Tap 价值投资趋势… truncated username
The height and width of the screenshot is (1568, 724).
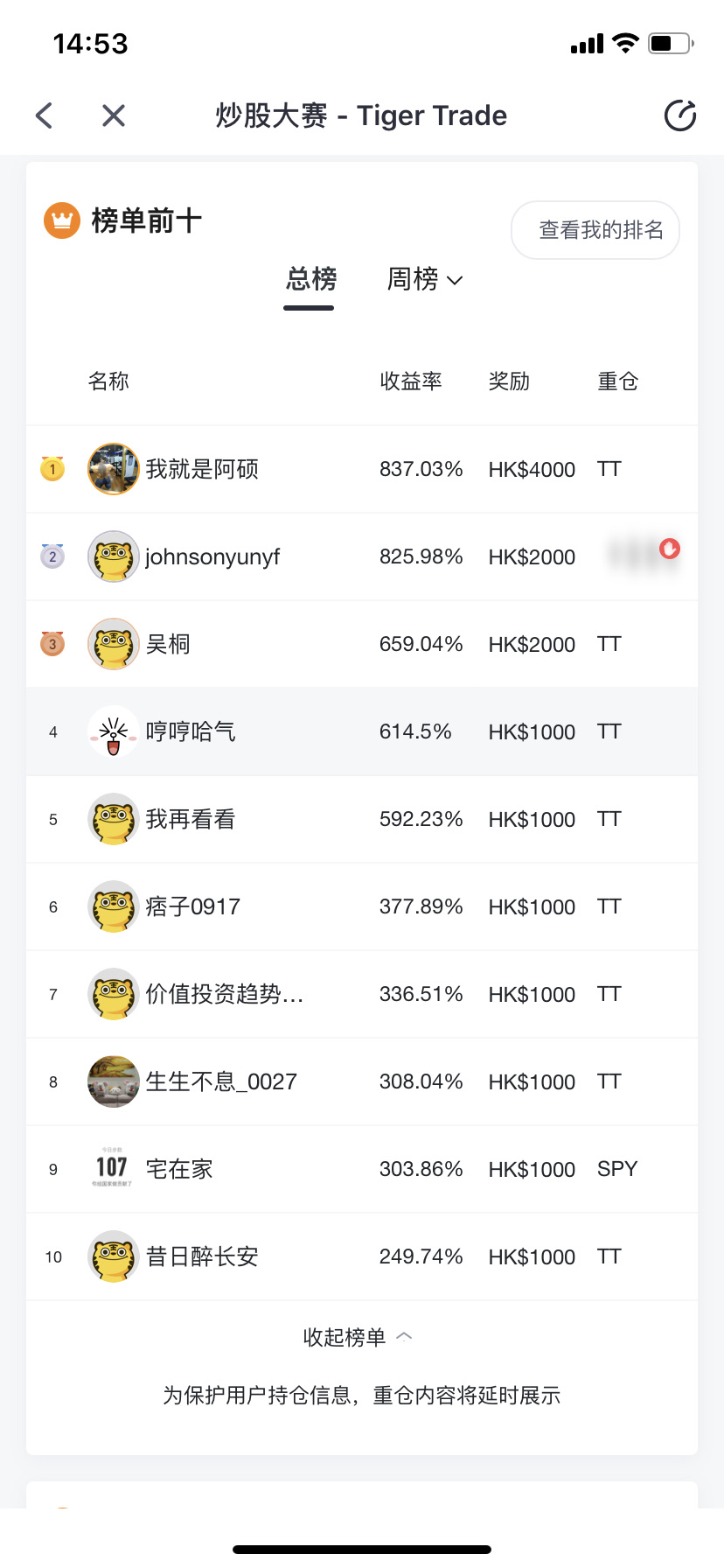click(224, 994)
